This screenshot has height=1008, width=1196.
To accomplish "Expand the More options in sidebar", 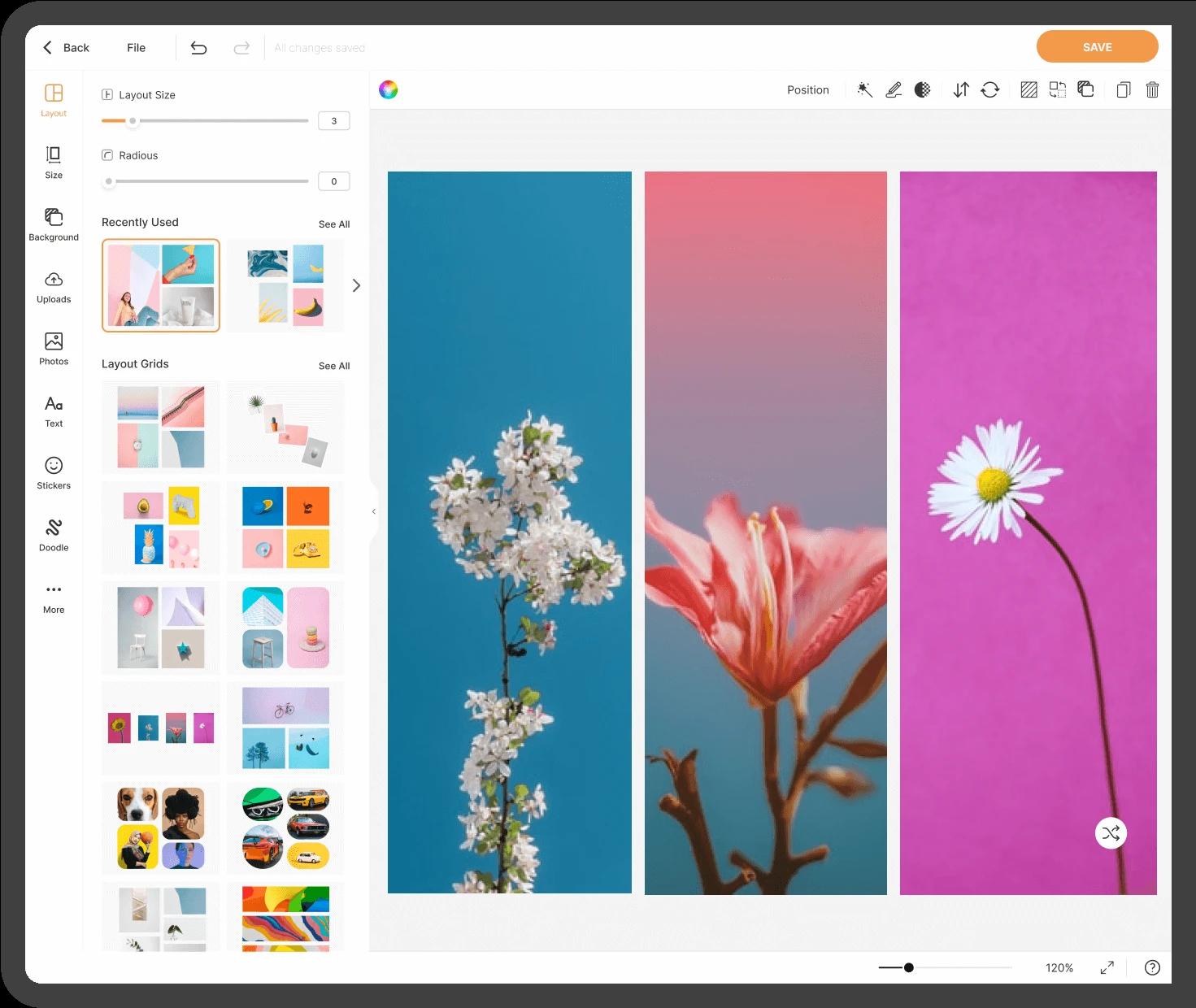I will click(x=54, y=597).
